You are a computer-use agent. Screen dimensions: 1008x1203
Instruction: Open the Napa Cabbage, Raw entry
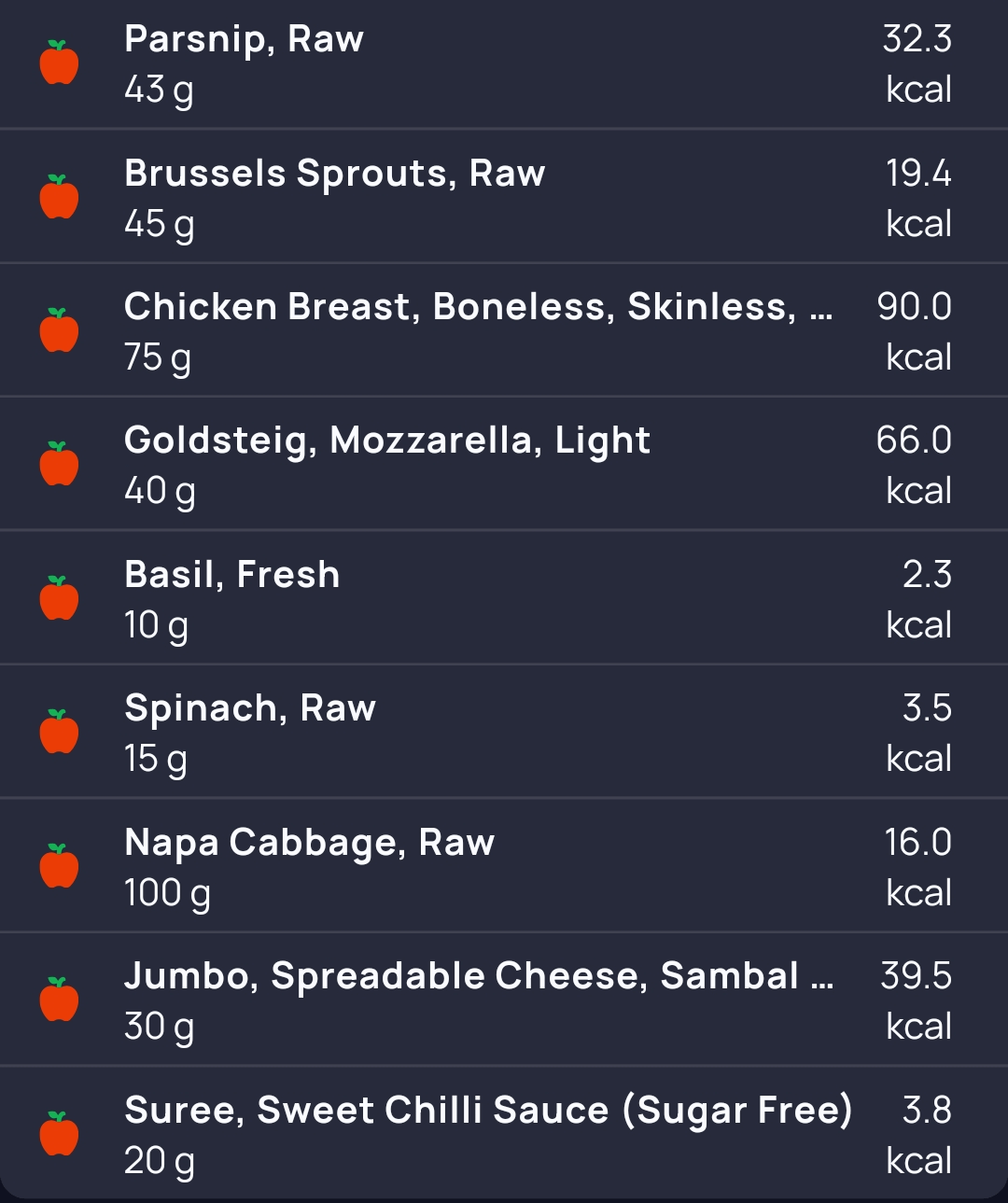pos(504,866)
